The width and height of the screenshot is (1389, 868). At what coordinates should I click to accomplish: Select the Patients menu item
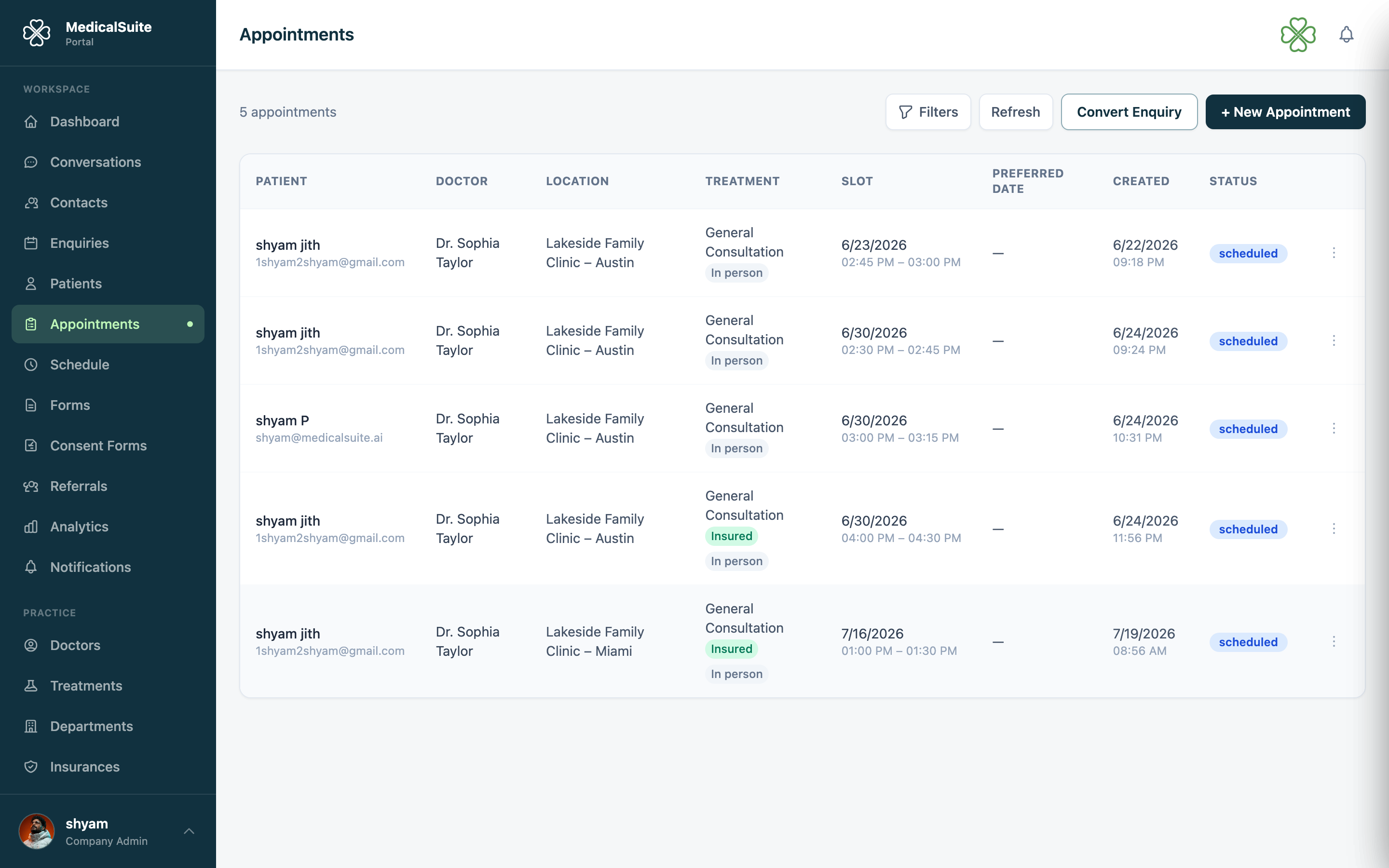pyautogui.click(x=108, y=284)
